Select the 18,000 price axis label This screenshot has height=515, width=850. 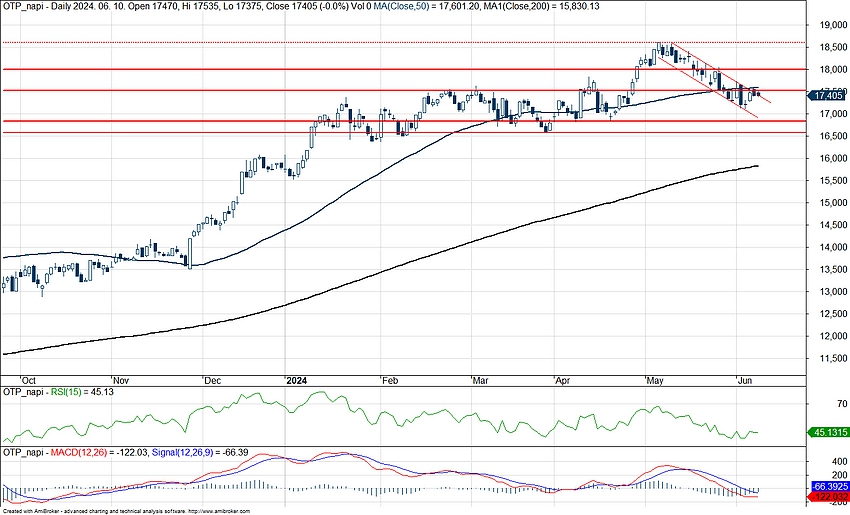coord(832,69)
